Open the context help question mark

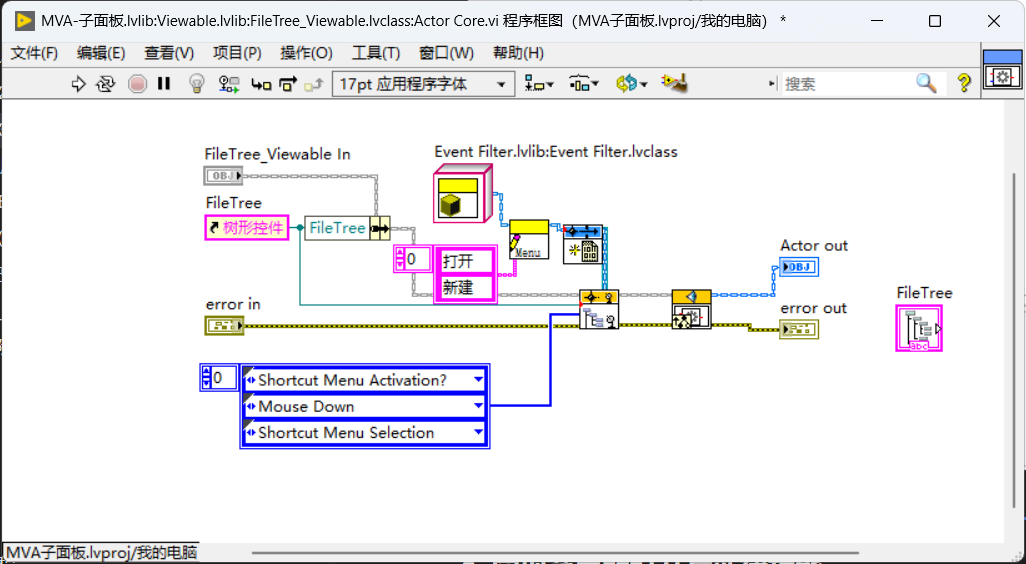click(x=964, y=83)
